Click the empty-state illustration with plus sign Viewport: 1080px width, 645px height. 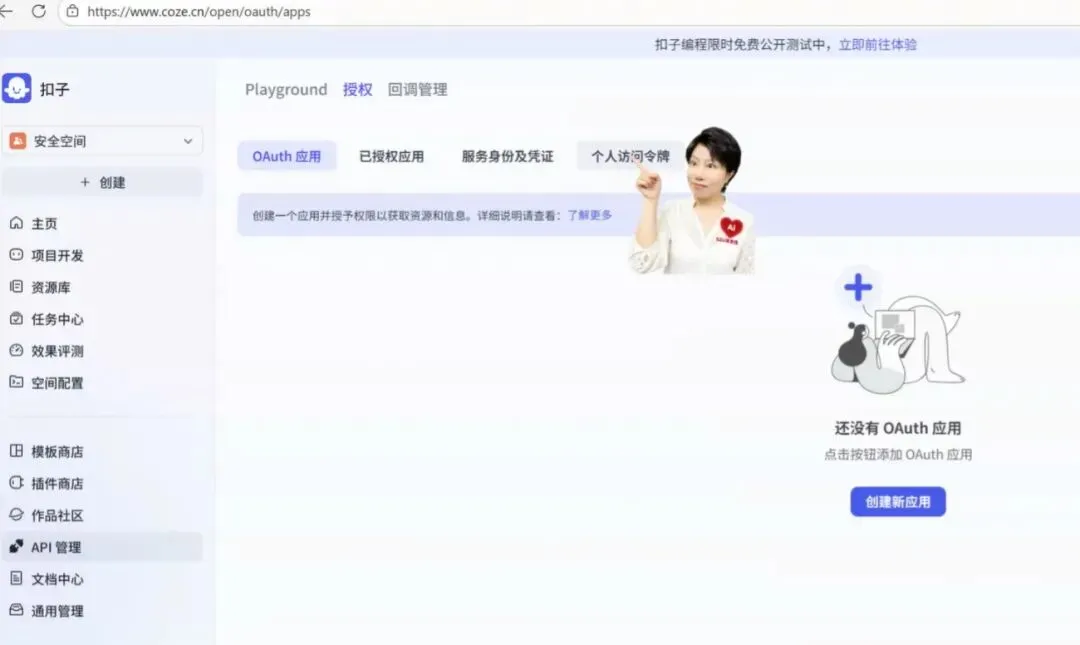[897, 332]
